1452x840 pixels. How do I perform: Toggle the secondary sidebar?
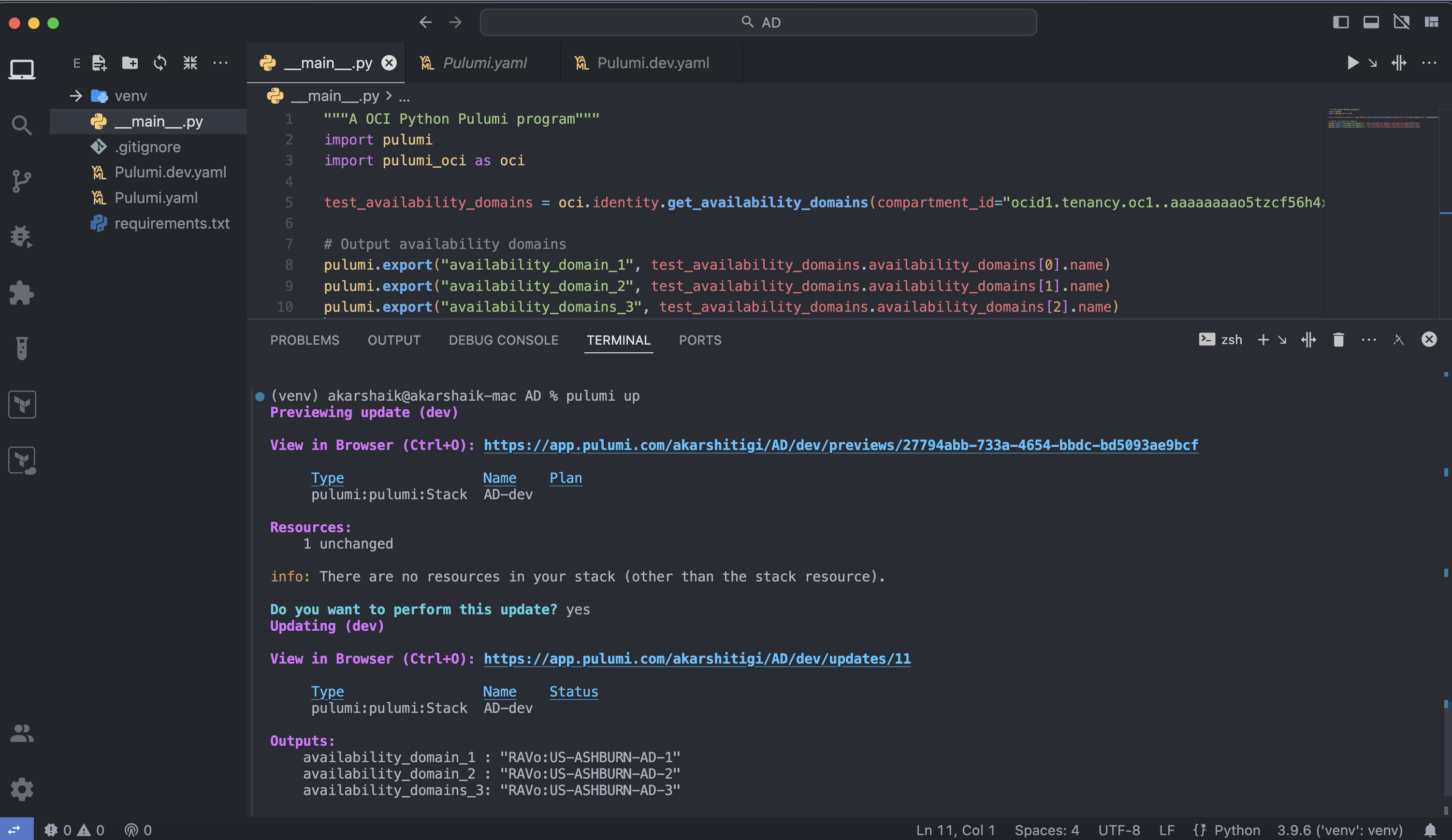1402,22
